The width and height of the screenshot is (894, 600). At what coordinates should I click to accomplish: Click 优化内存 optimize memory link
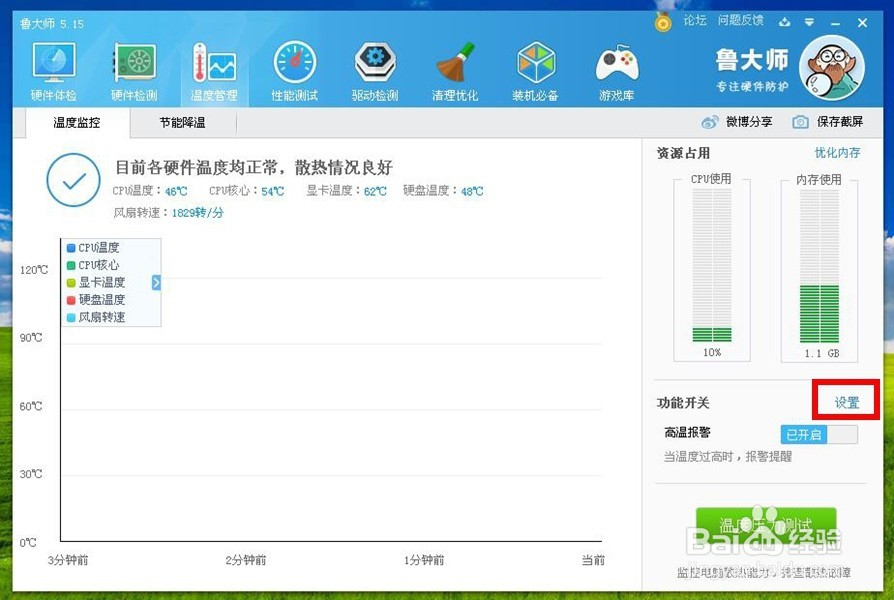(x=837, y=153)
